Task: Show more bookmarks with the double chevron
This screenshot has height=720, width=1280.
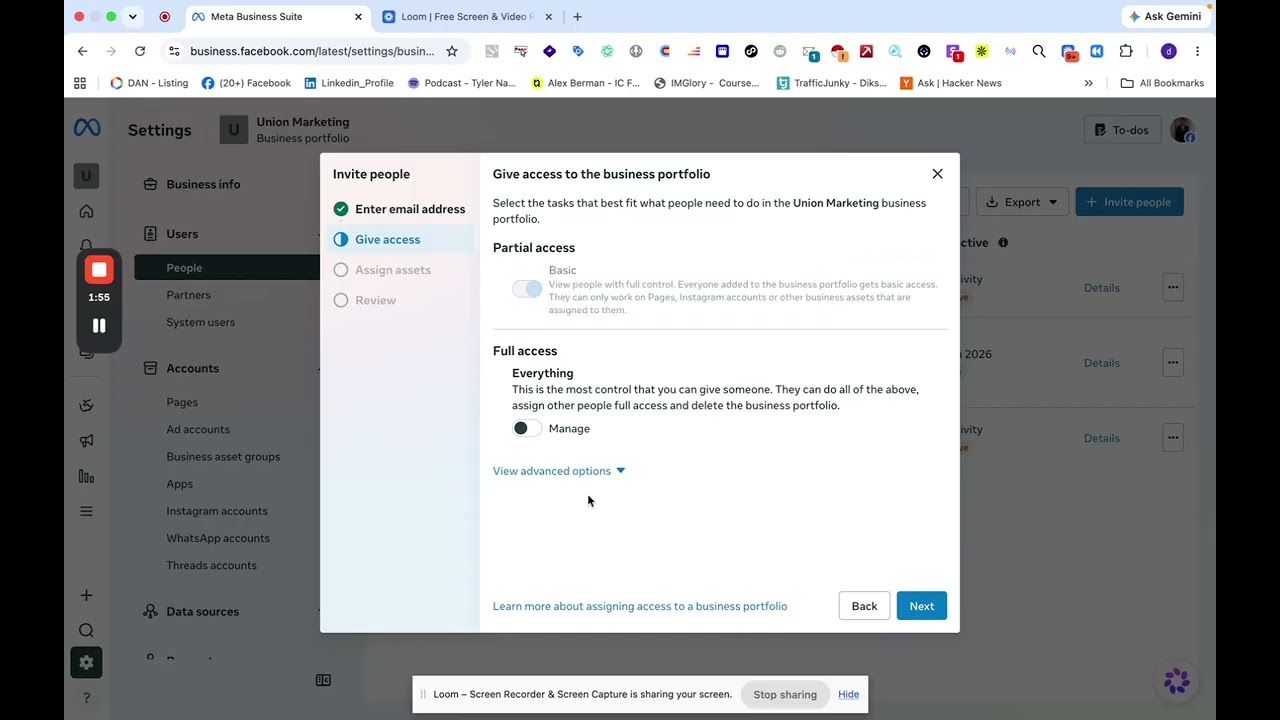Action: tap(1088, 83)
